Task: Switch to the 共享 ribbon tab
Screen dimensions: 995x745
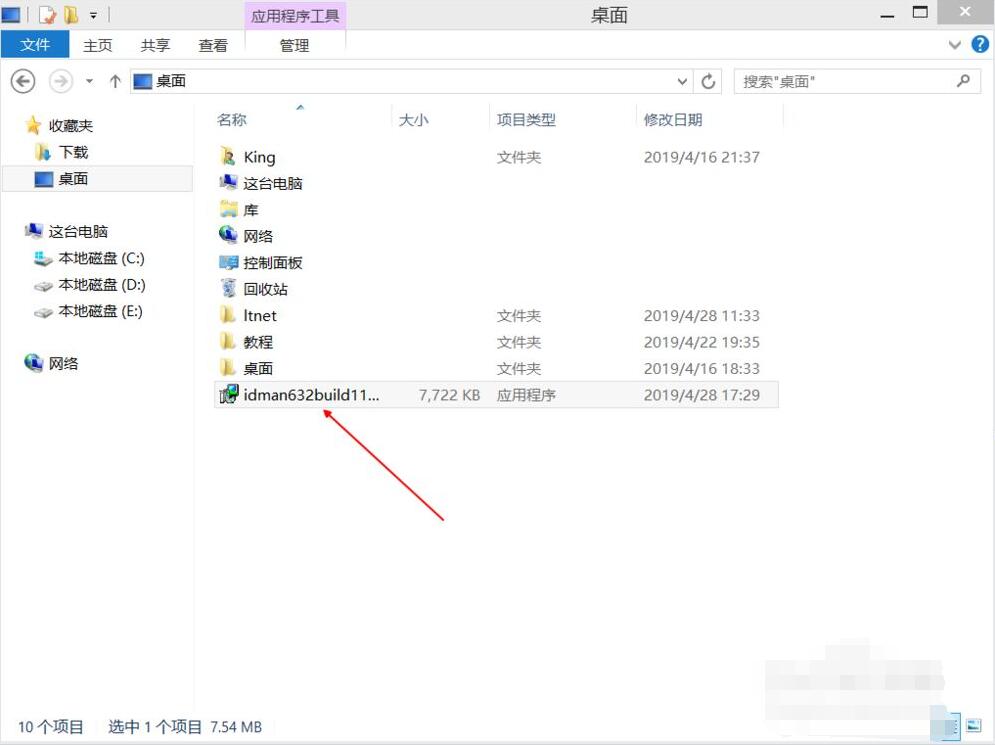Action: click(155, 45)
